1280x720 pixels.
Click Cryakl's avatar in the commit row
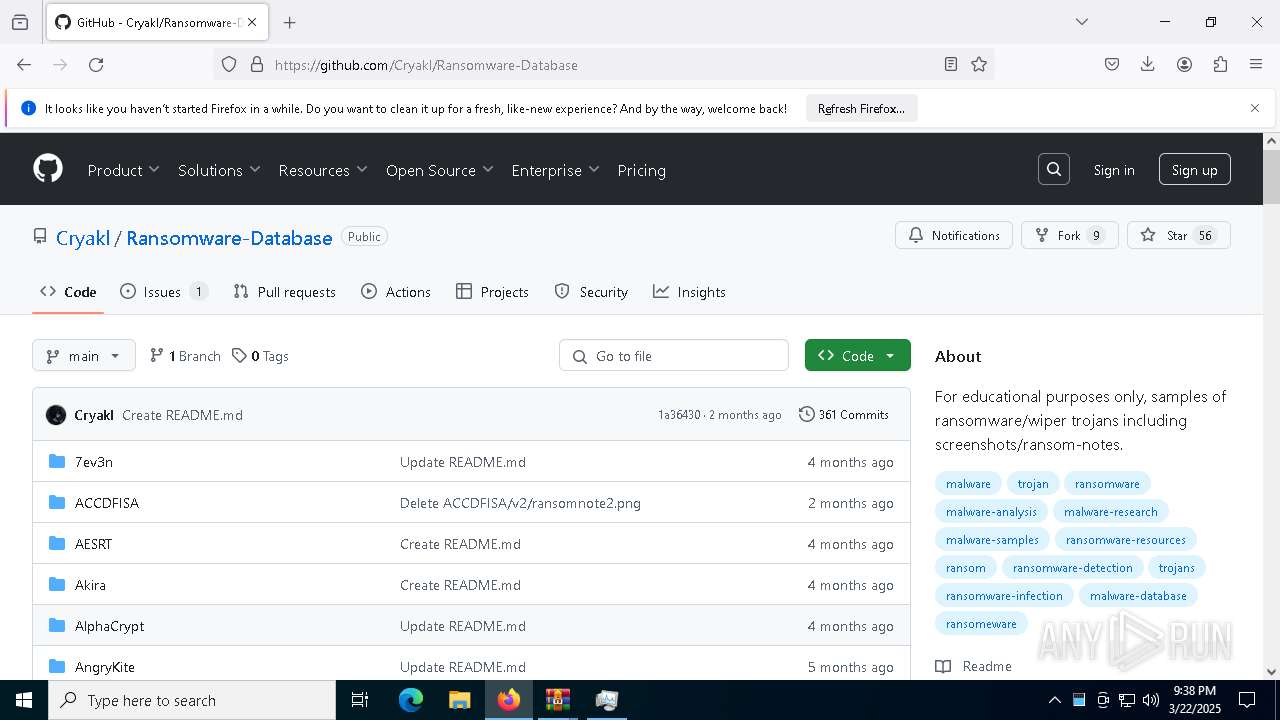pos(56,415)
